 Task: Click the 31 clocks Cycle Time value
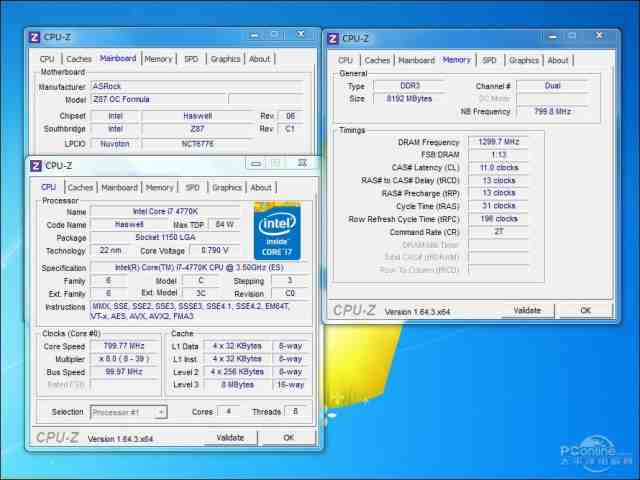tap(499, 206)
